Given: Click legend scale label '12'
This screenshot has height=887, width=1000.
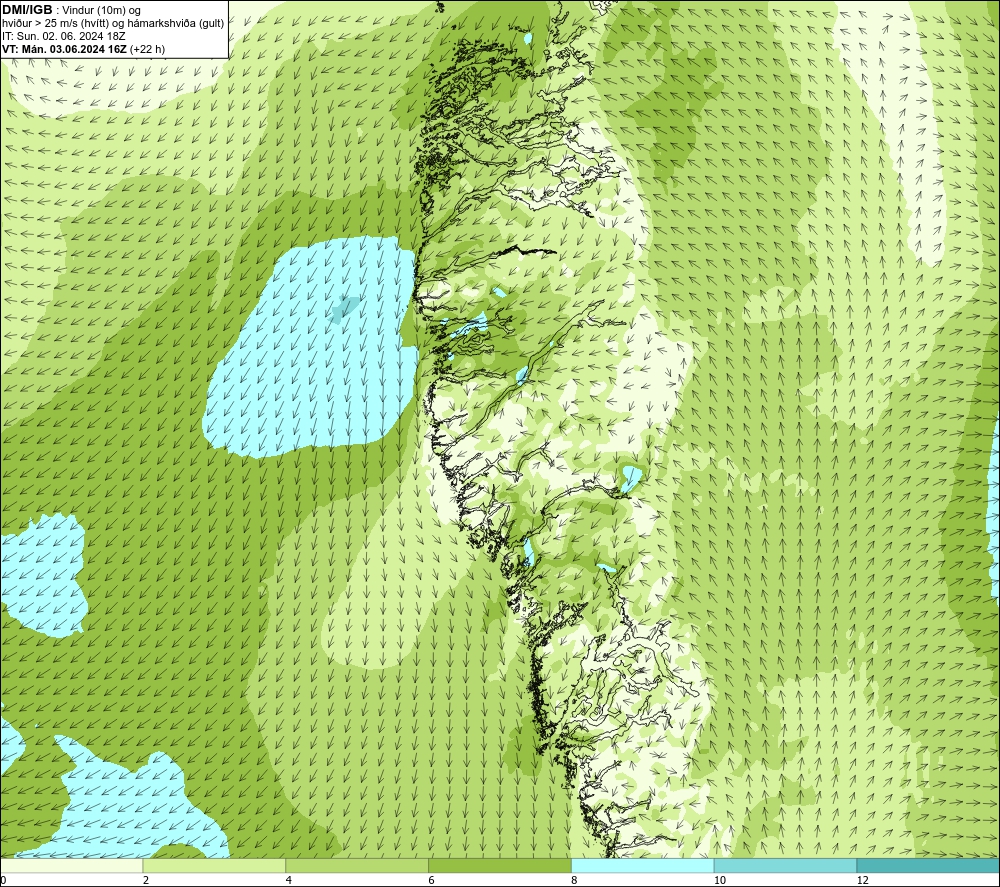Looking at the screenshot, I should (x=862, y=880).
